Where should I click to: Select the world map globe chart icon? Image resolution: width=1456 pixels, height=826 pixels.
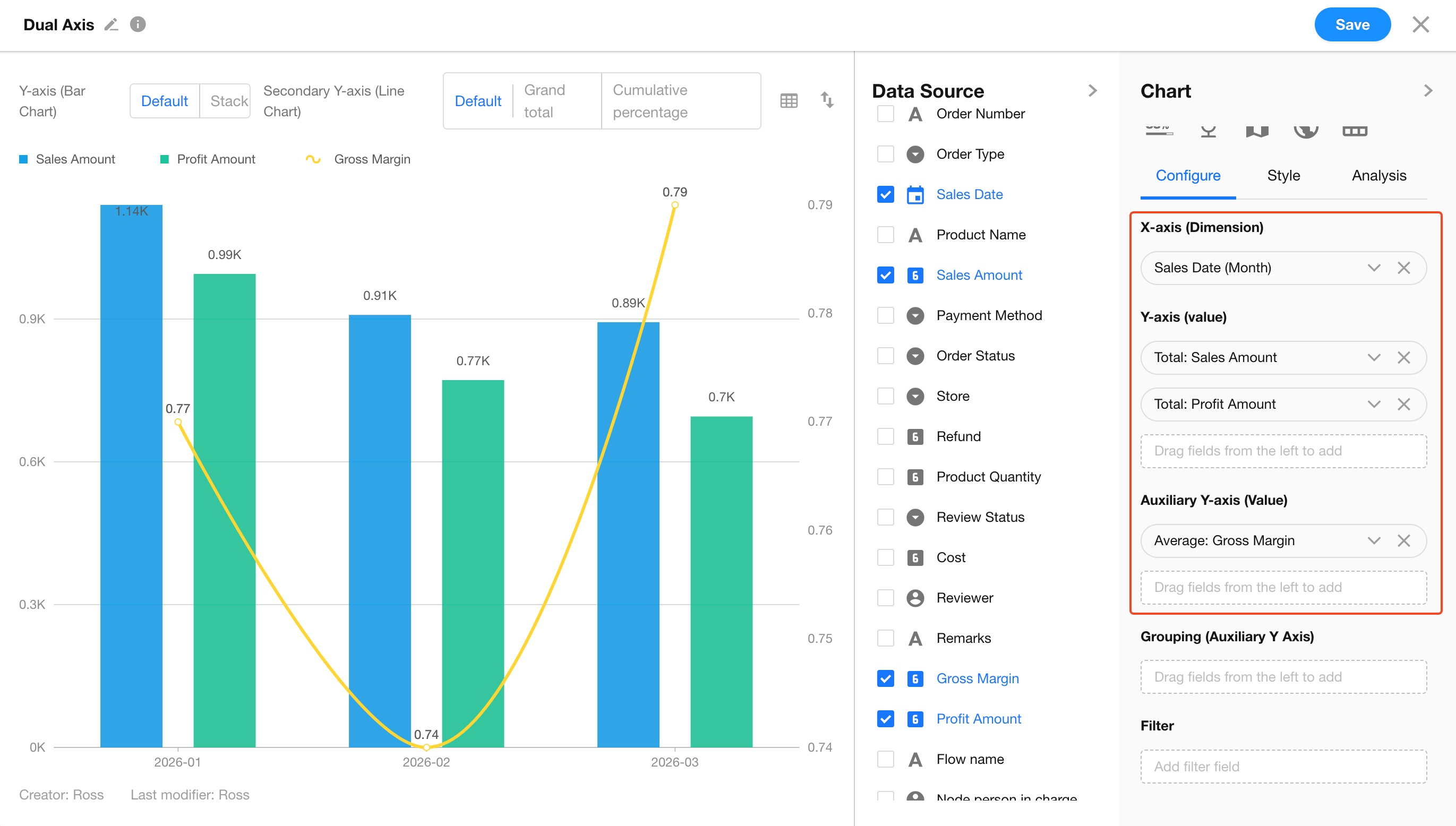(1306, 131)
